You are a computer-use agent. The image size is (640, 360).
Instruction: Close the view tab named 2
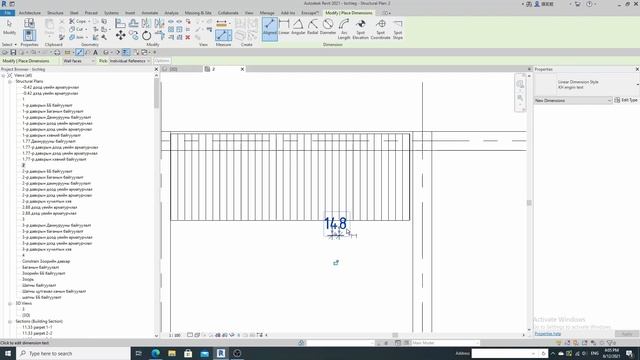coord(242,69)
